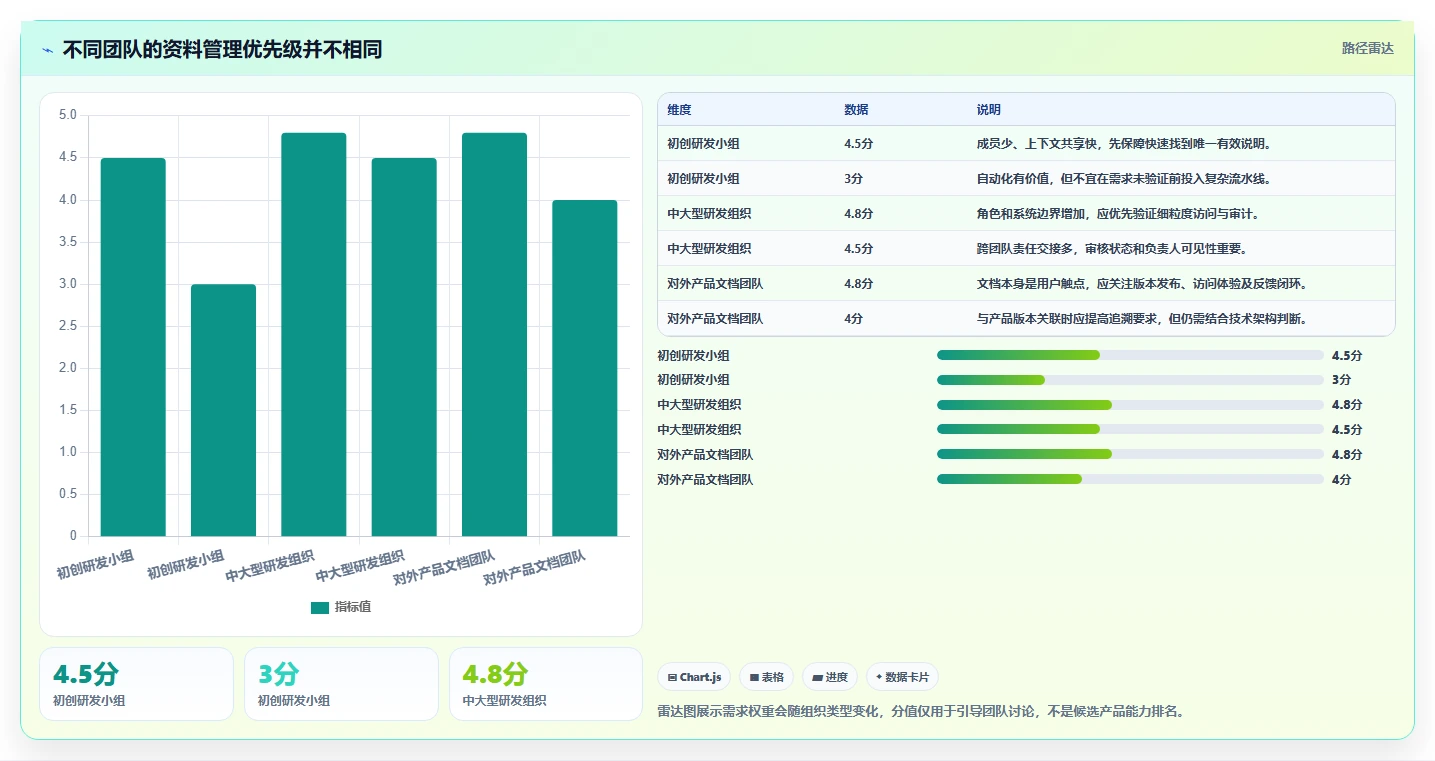Select the row about 文档本身是用户触点

(x=1026, y=283)
